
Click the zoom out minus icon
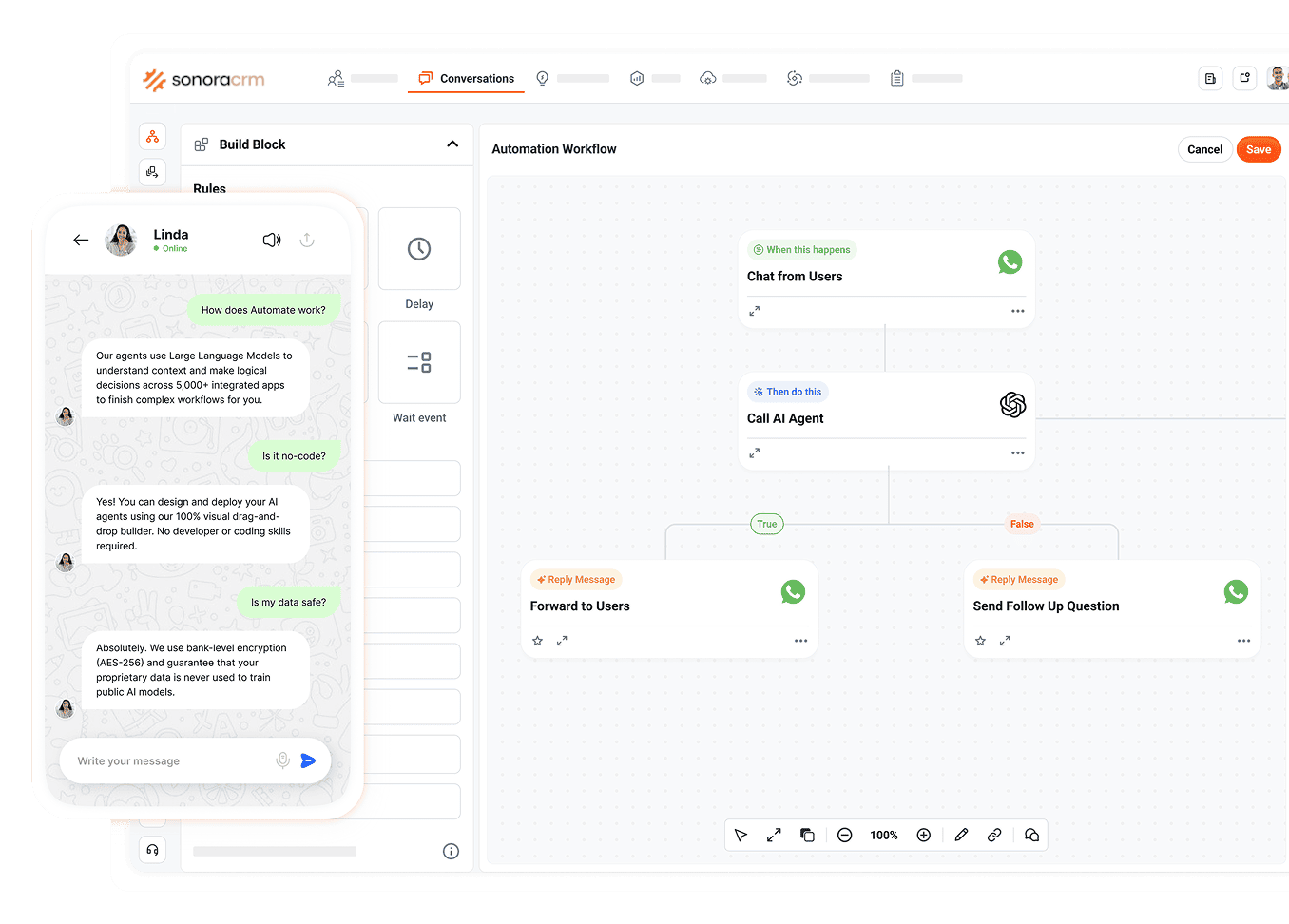844,836
